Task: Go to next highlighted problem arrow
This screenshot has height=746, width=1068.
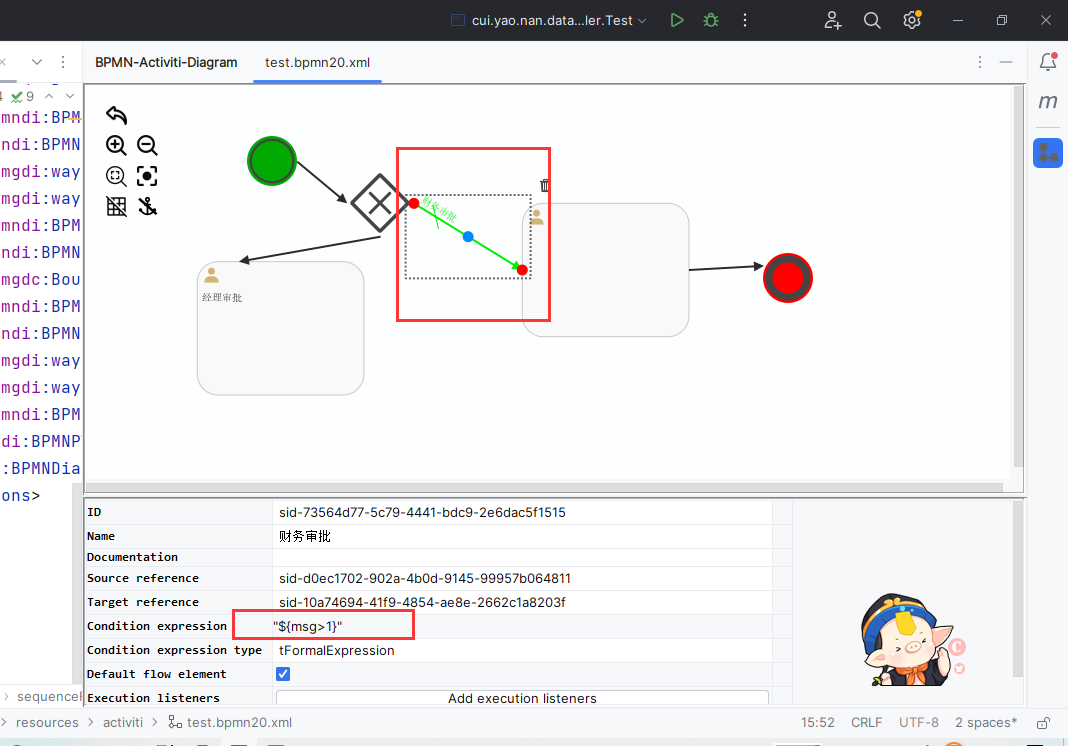Action: point(69,96)
